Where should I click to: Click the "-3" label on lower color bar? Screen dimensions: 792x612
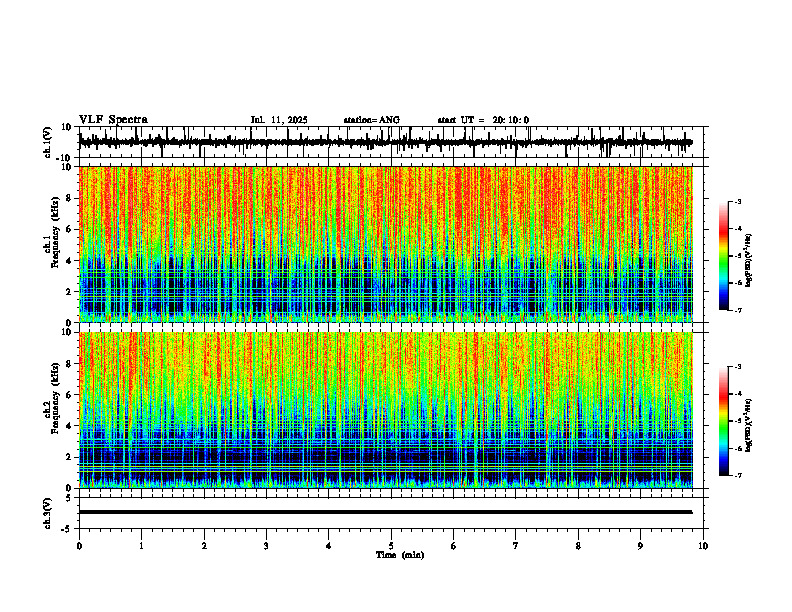click(738, 367)
